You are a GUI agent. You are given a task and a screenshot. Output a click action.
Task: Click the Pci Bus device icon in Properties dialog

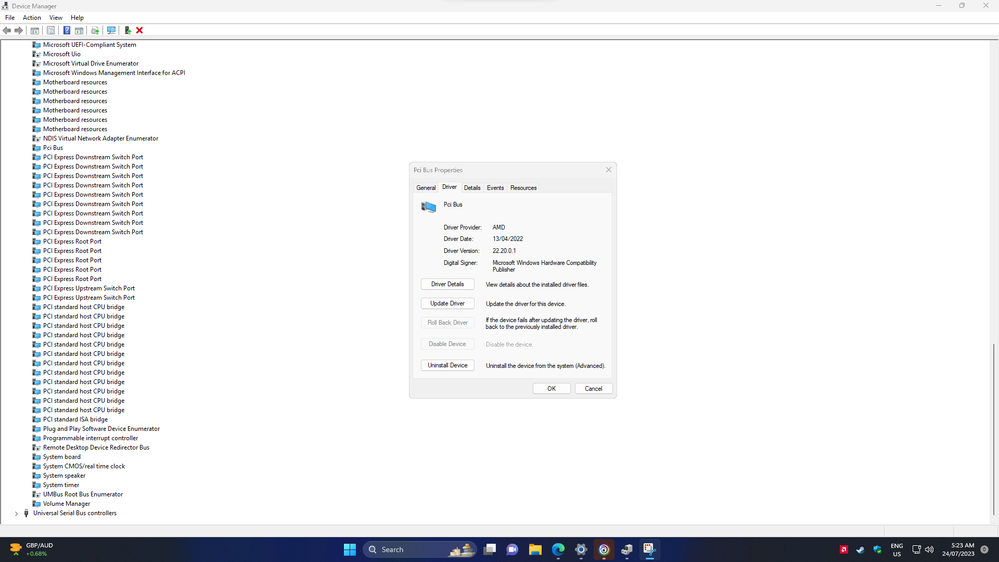(429, 206)
